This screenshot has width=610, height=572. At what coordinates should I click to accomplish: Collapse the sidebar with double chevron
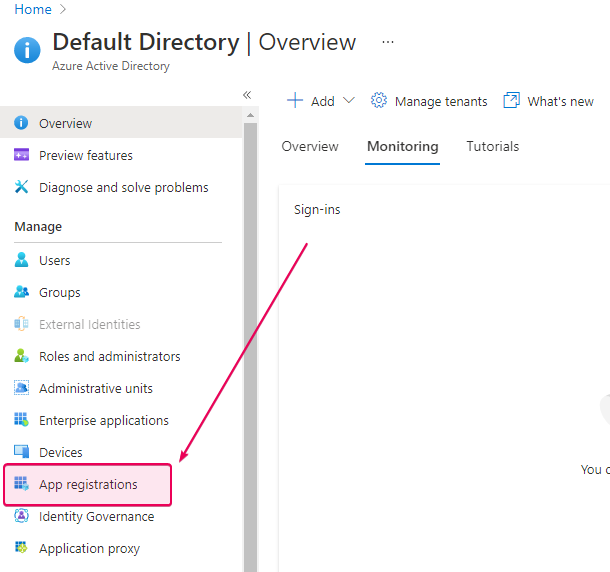coord(247,95)
